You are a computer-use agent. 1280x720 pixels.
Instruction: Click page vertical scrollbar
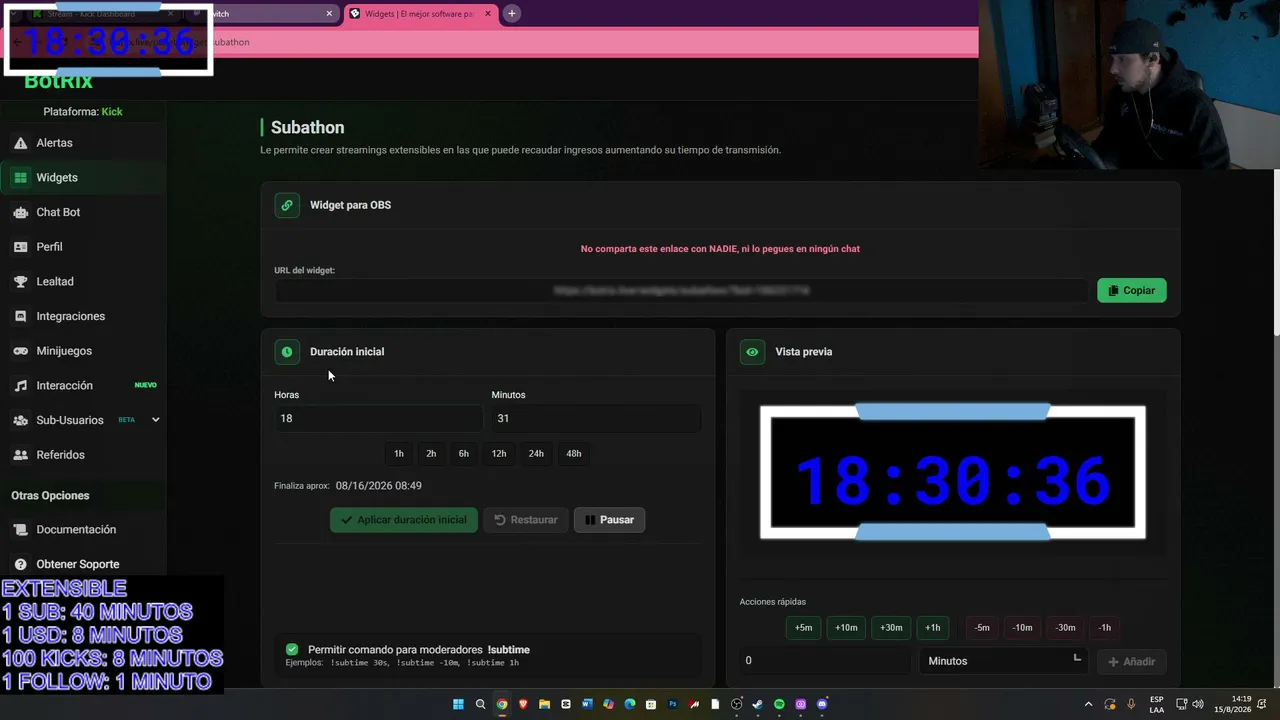1275,253
